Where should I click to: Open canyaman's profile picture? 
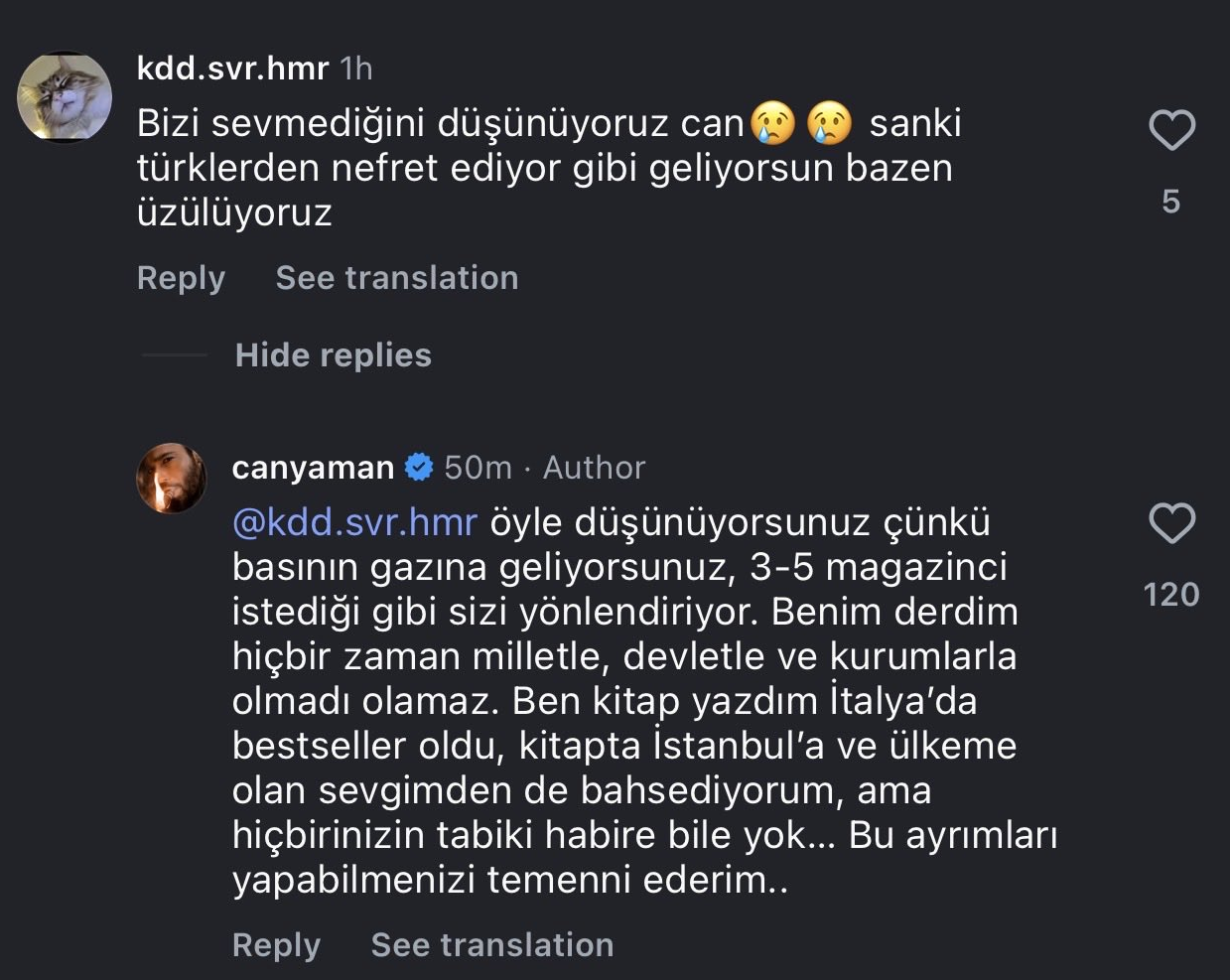coord(171,478)
